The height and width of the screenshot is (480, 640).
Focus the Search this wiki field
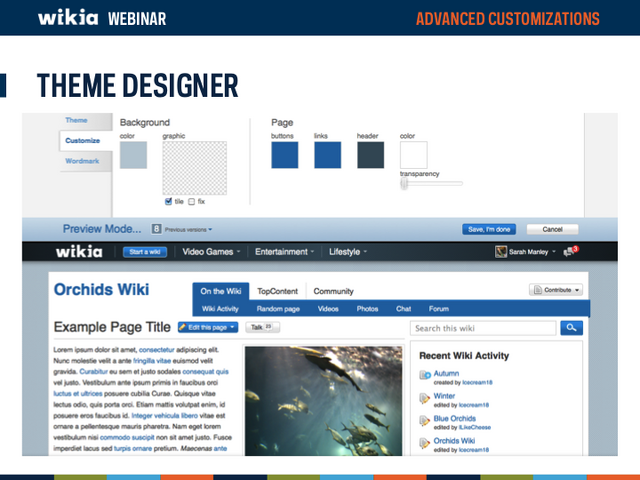(483, 328)
